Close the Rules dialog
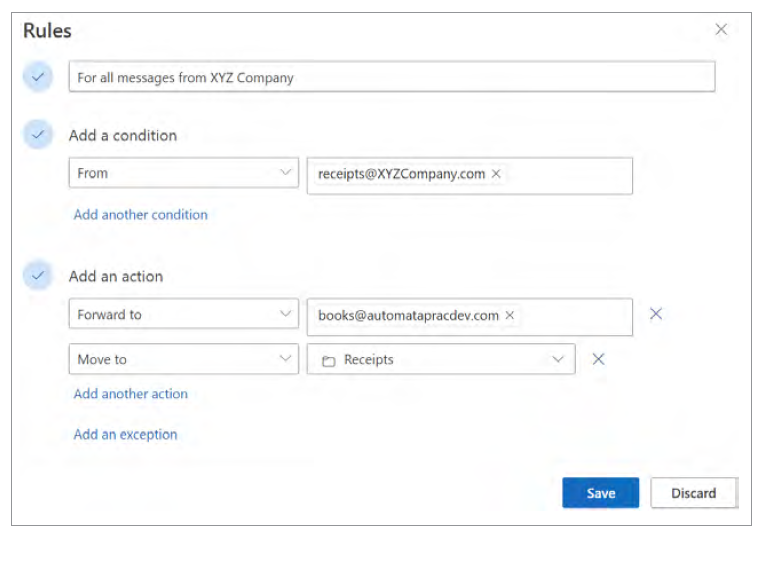 [x=721, y=30]
